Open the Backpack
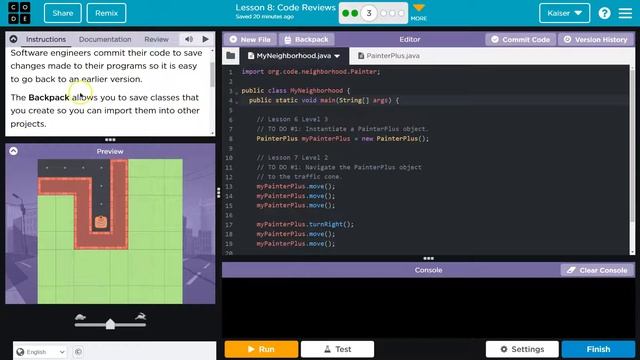The image size is (640, 360). point(307,40)
